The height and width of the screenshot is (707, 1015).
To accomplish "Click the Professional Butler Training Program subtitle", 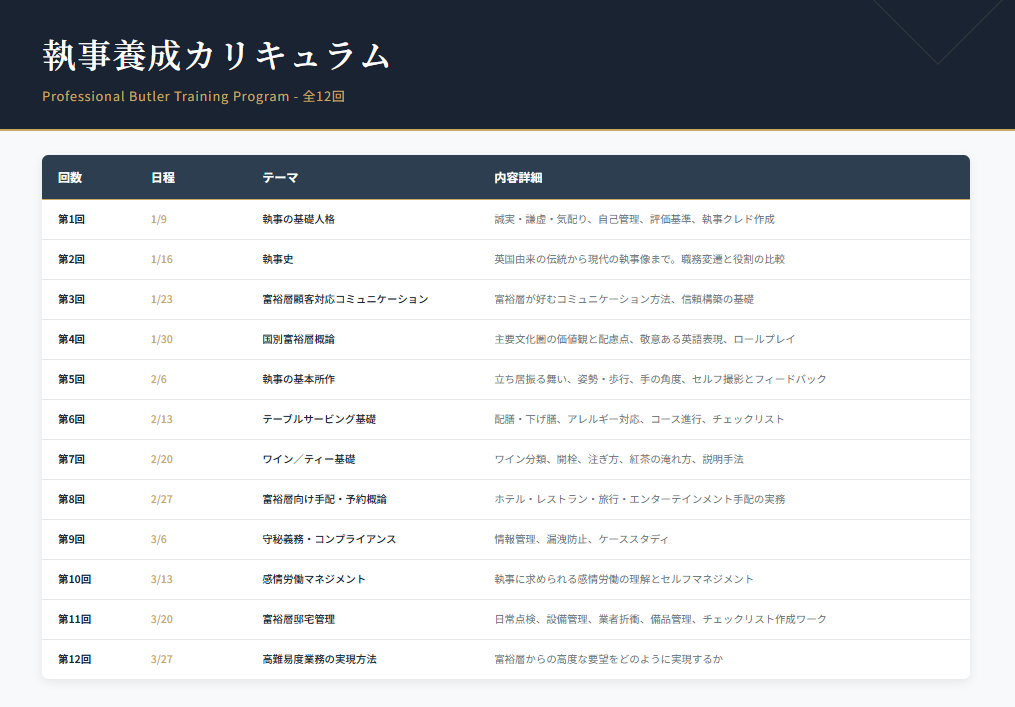I will click(x=193, y=96).
